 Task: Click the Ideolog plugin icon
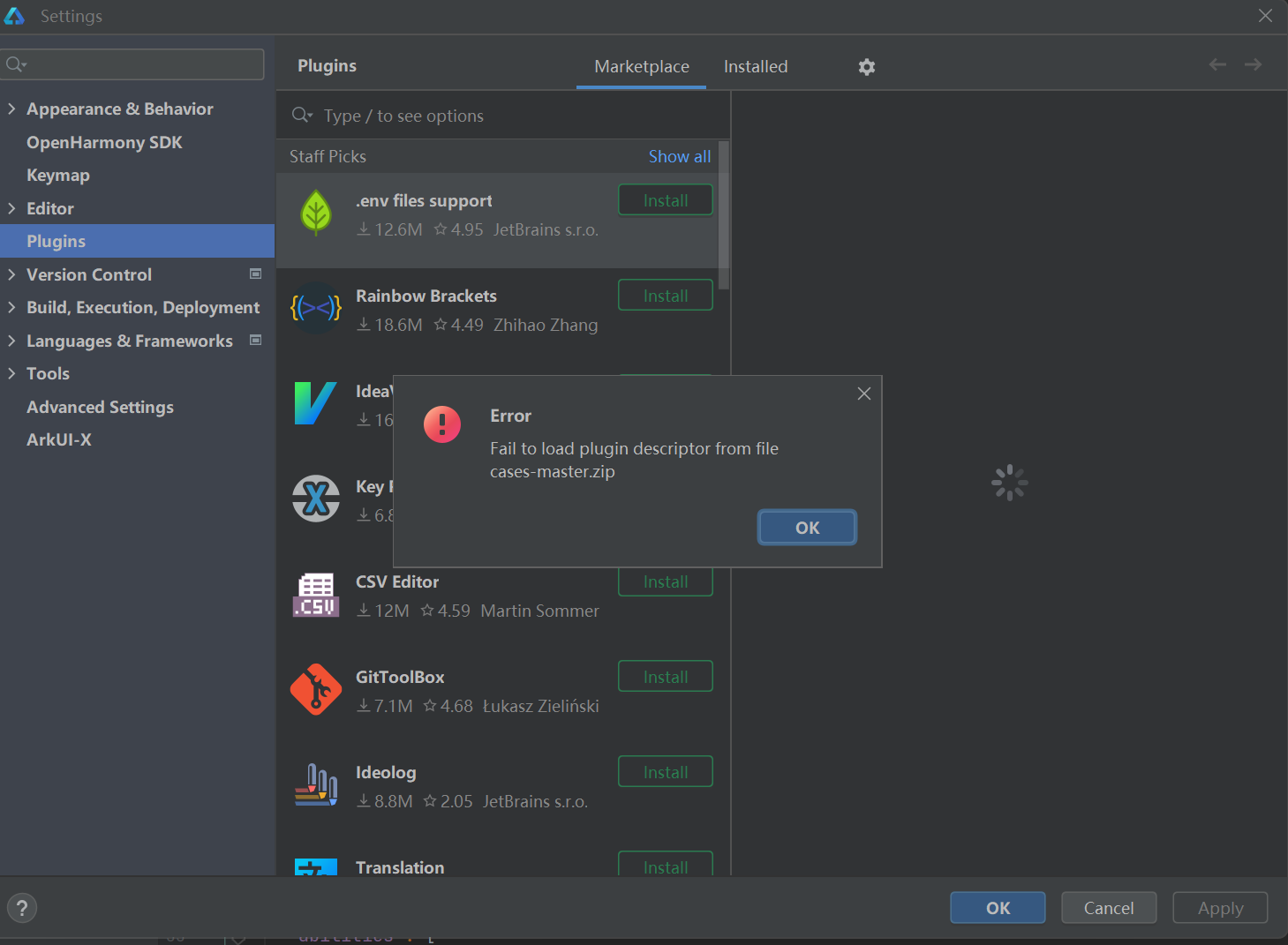[x=316, y=785]
